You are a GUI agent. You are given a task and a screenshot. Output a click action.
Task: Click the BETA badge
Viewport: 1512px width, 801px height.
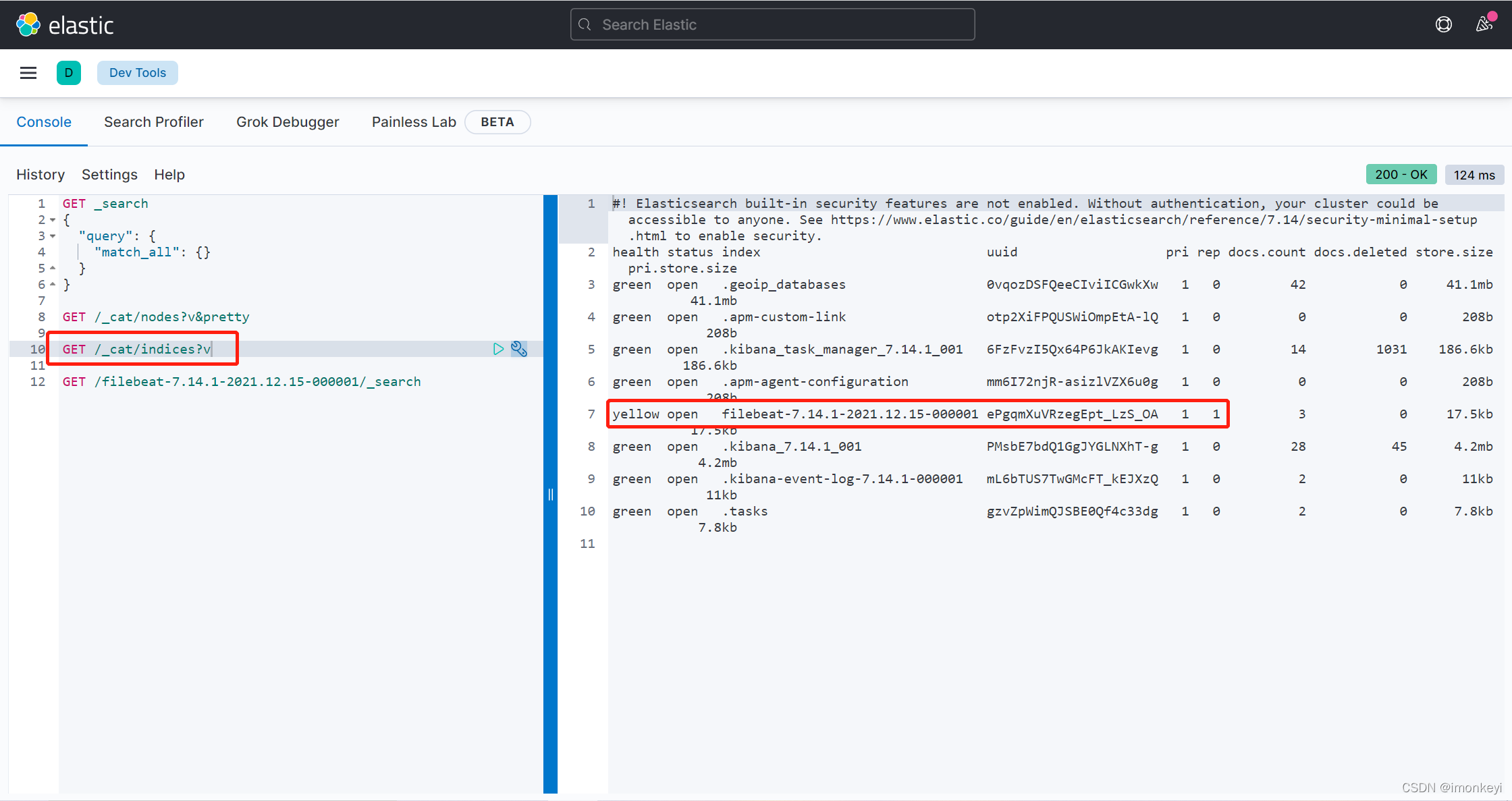[x=497, y=122]
